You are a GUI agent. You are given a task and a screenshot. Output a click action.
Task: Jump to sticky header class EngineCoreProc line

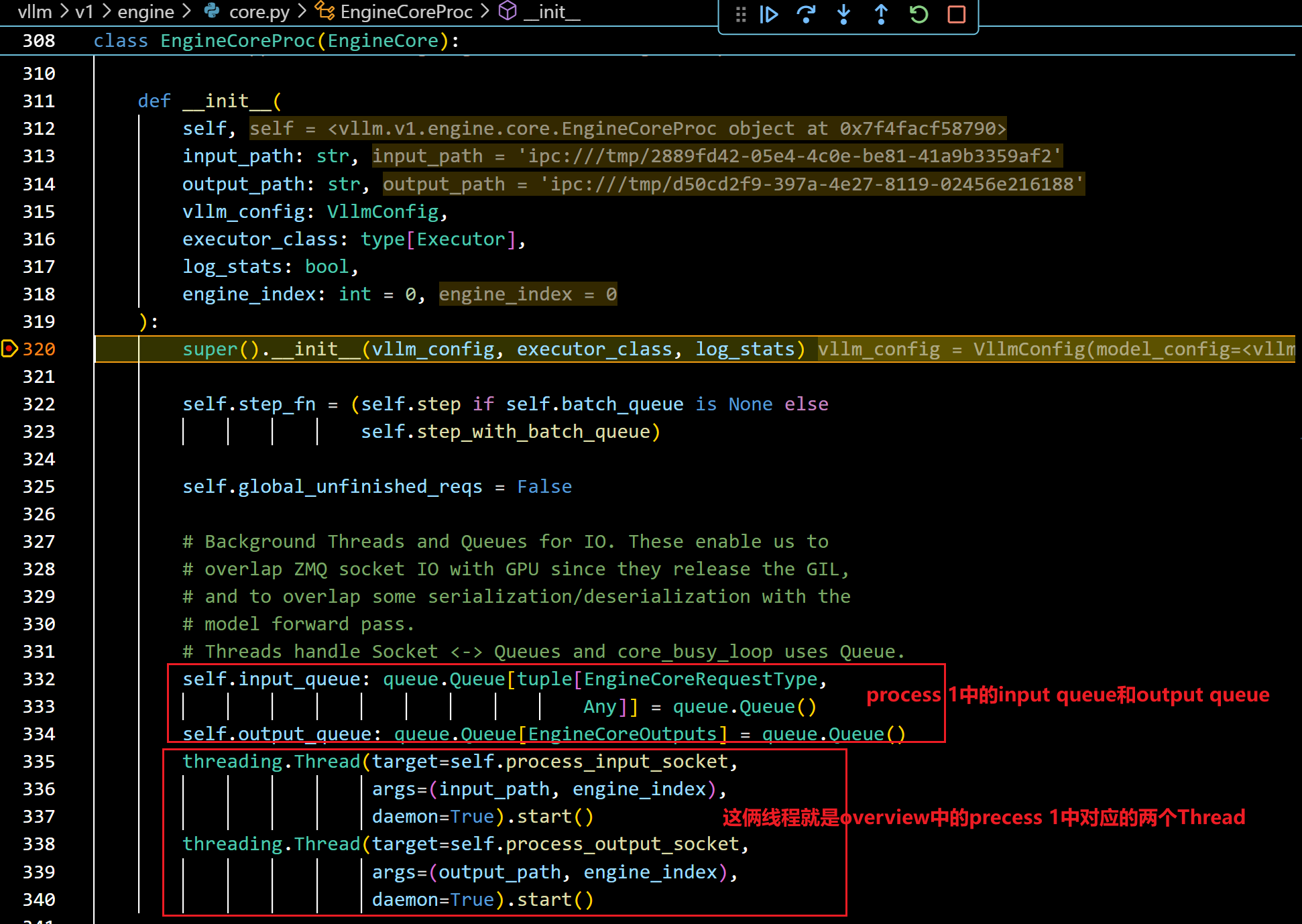(x=276, y=41)
